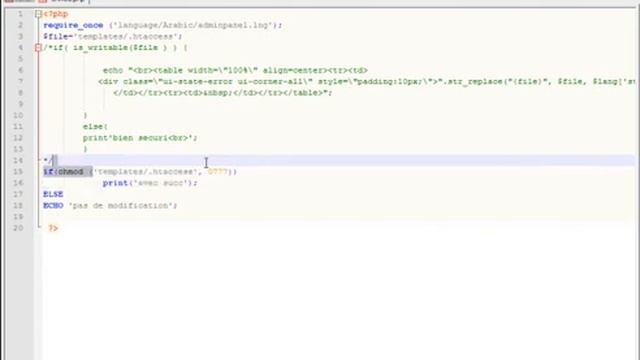Click line number 2 in the margin
This screenshot has height=360, width=640.
coord(20,25)
